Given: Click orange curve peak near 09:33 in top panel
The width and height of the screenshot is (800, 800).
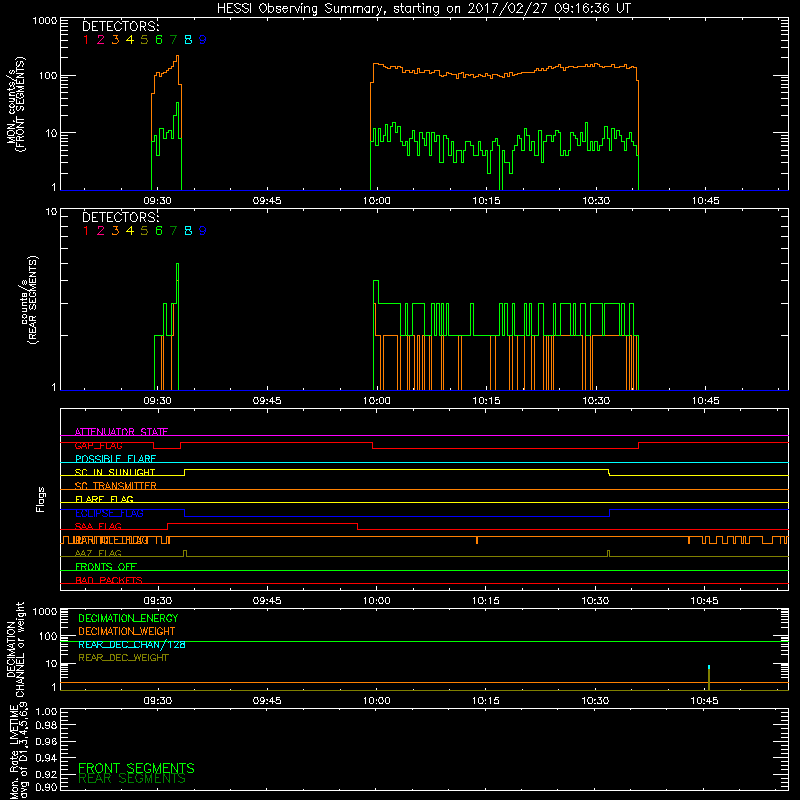Looking at the screenshot, I should coord(177,56).
